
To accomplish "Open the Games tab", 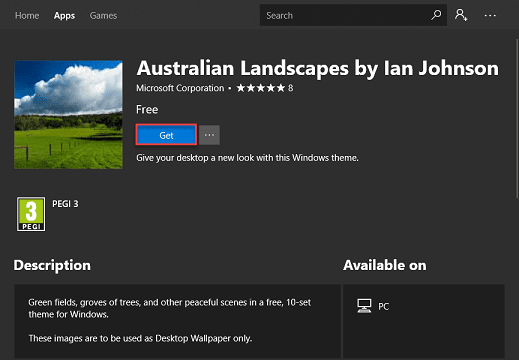I will coord(103,15).
